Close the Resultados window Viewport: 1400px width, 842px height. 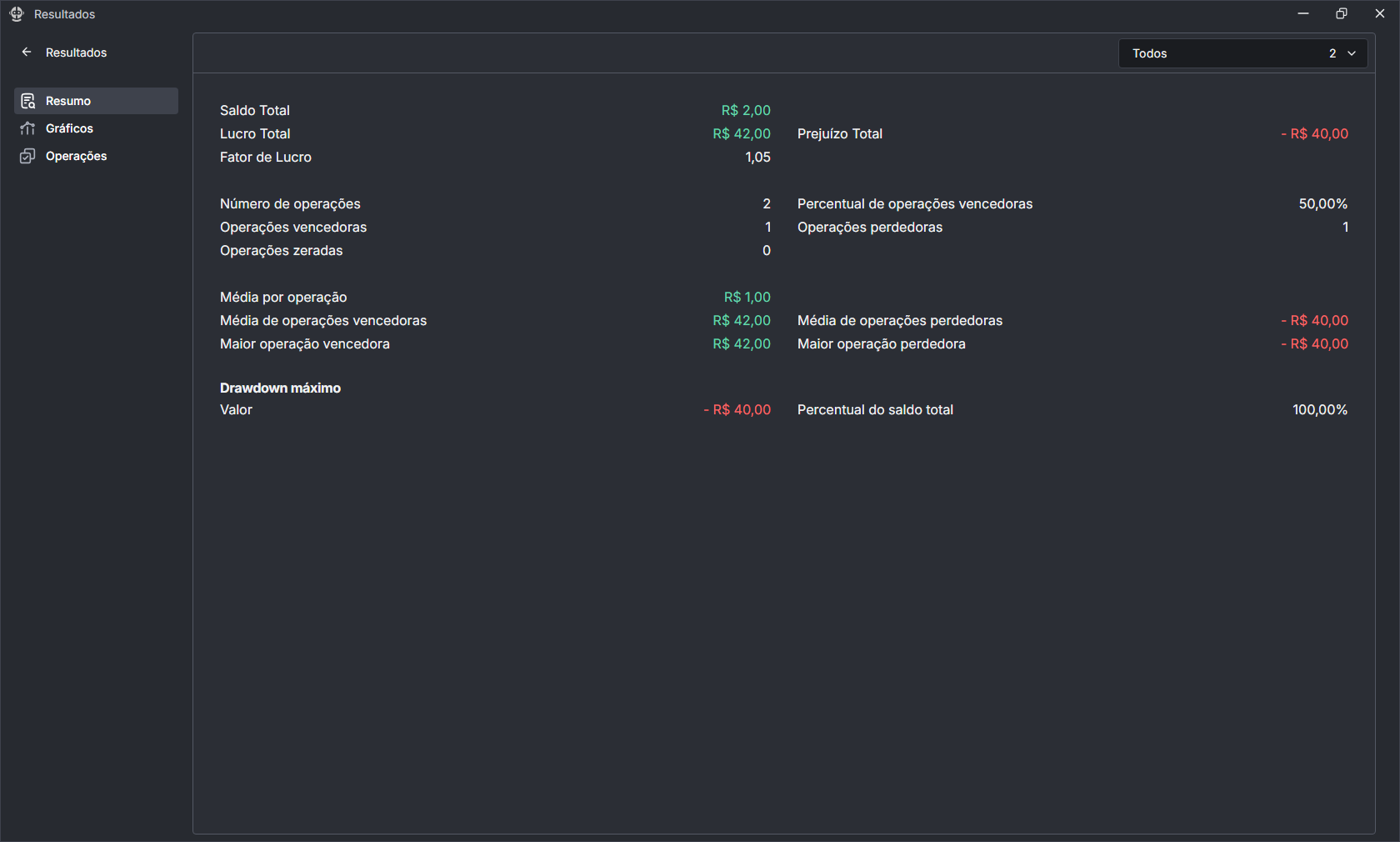(1380, 14)
